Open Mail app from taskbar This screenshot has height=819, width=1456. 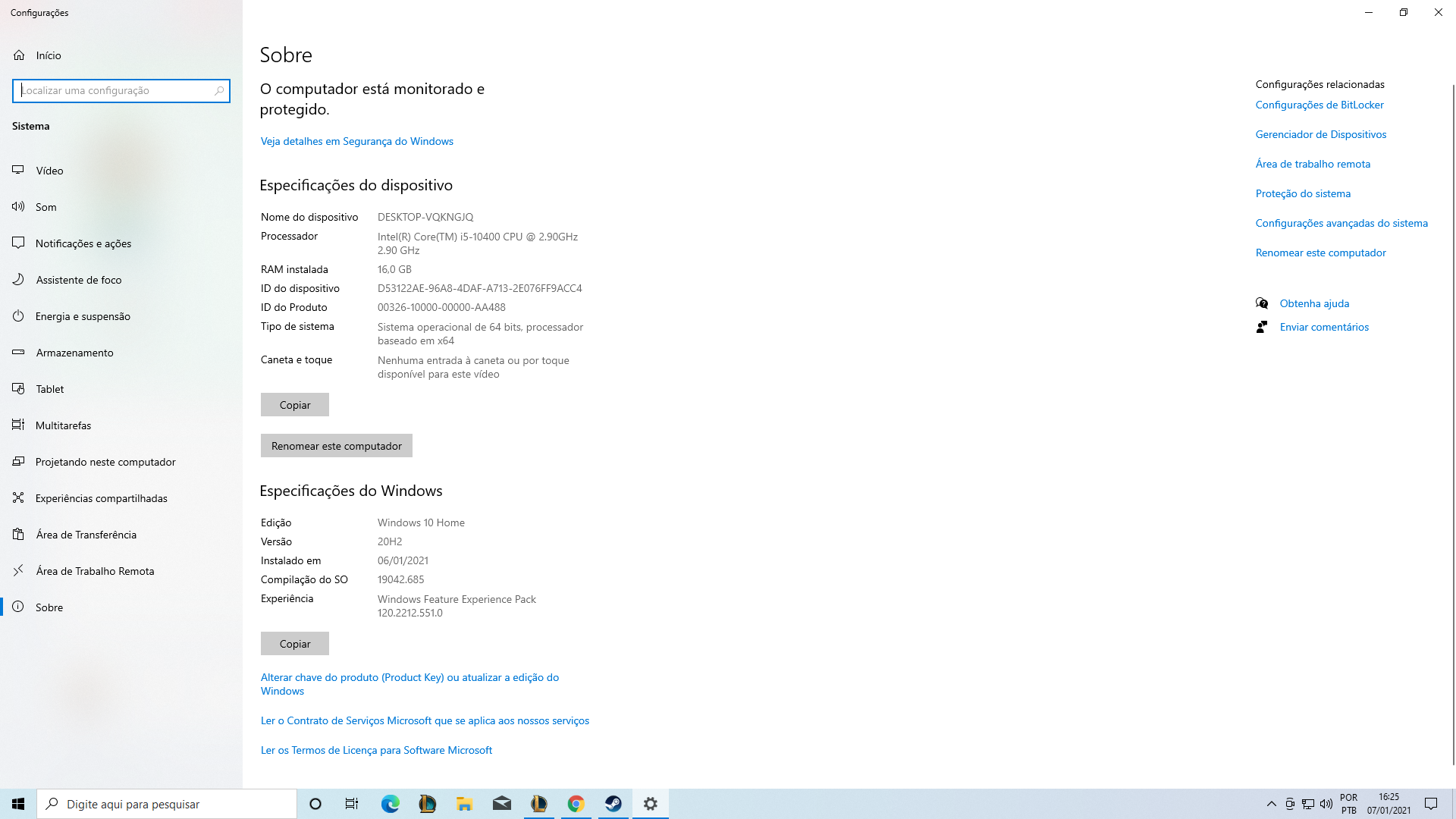501,804
